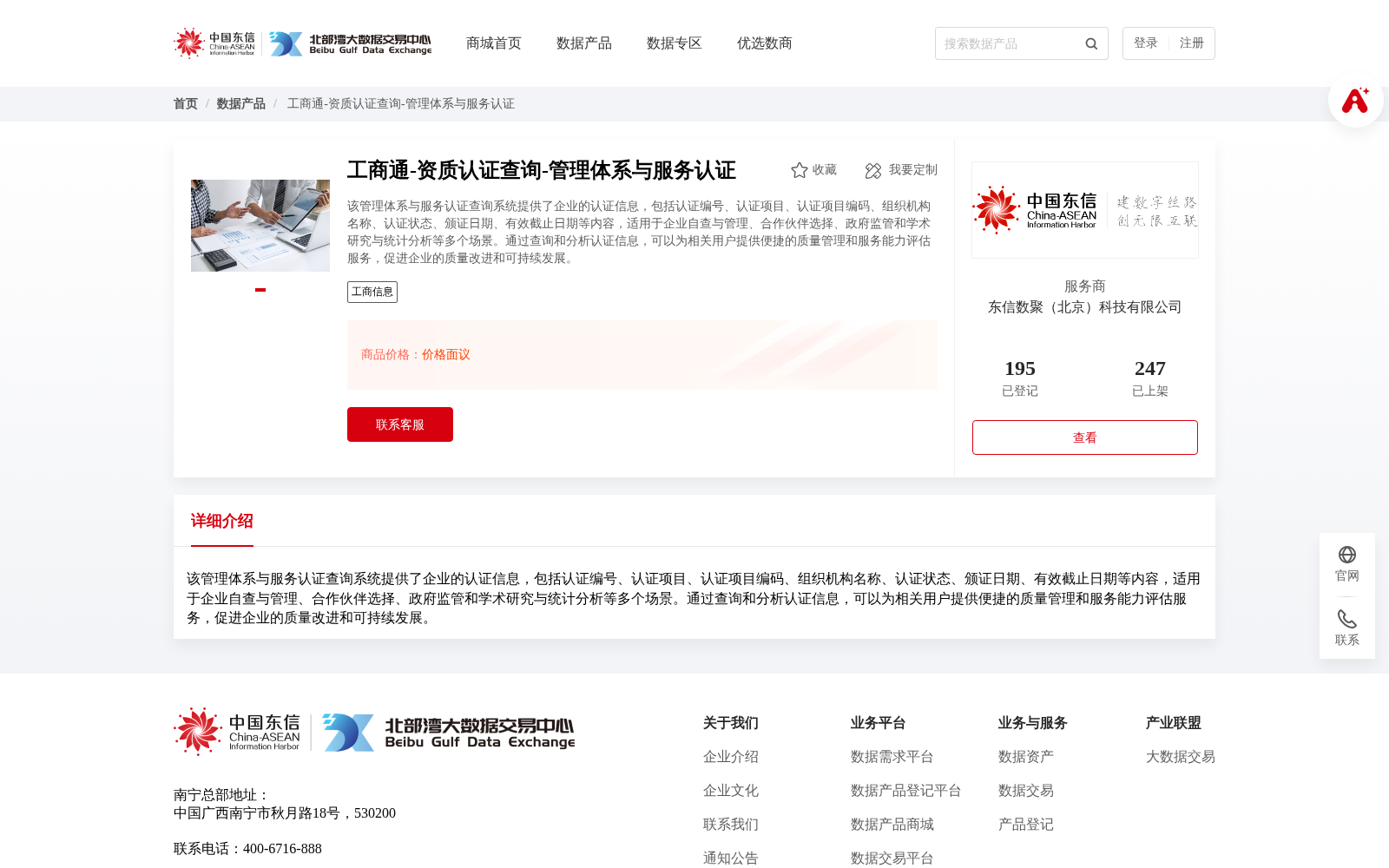
Task: Click the 我要定制 customize icon
Action: click(873, 171)
